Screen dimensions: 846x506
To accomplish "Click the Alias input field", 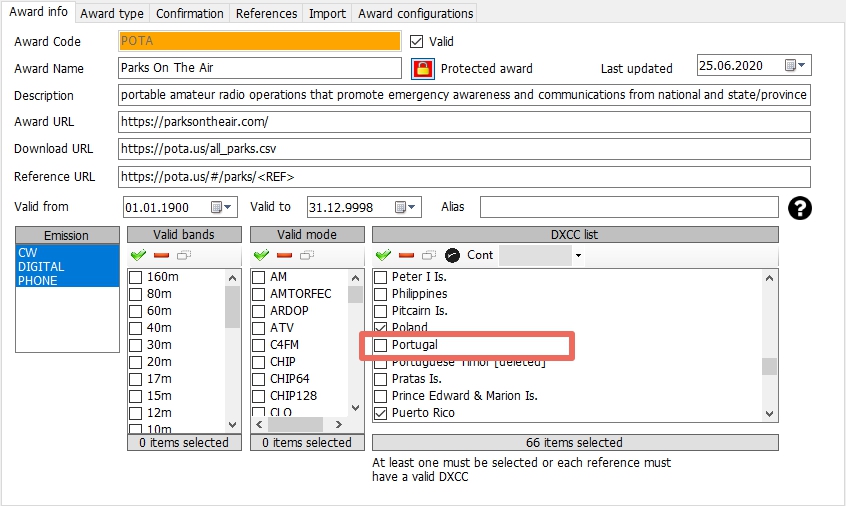I will 629,207.
